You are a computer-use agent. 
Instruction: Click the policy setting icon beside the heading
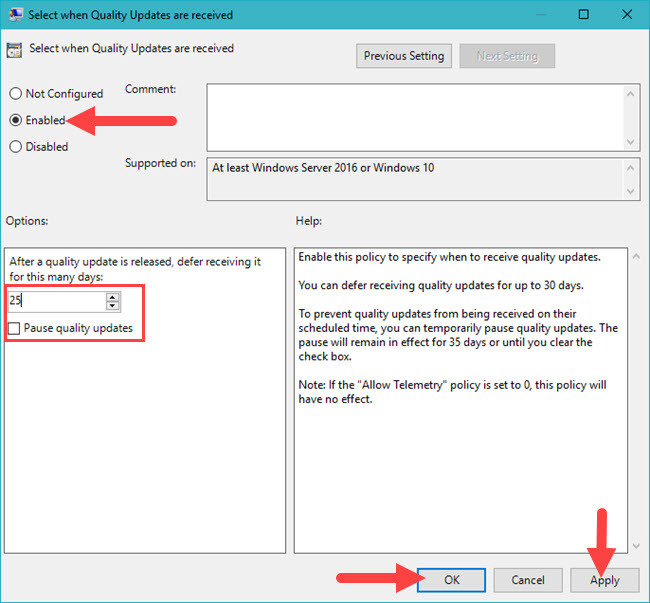(14, 50)
